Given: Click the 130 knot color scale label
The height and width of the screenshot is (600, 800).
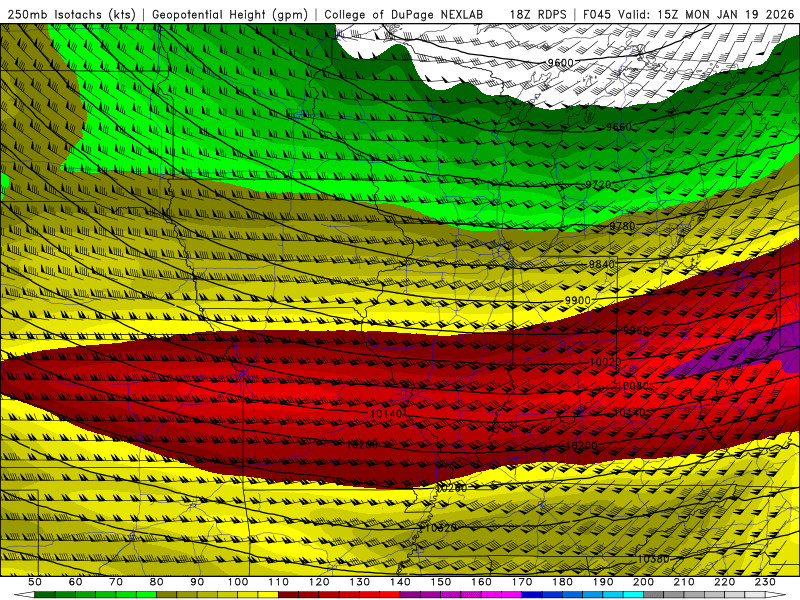Looking at the screenshot, I should coord(360,582).
